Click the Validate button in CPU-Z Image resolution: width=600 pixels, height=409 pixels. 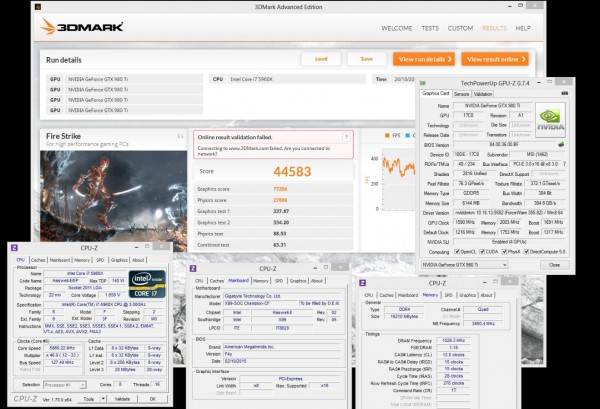(122, 399)
